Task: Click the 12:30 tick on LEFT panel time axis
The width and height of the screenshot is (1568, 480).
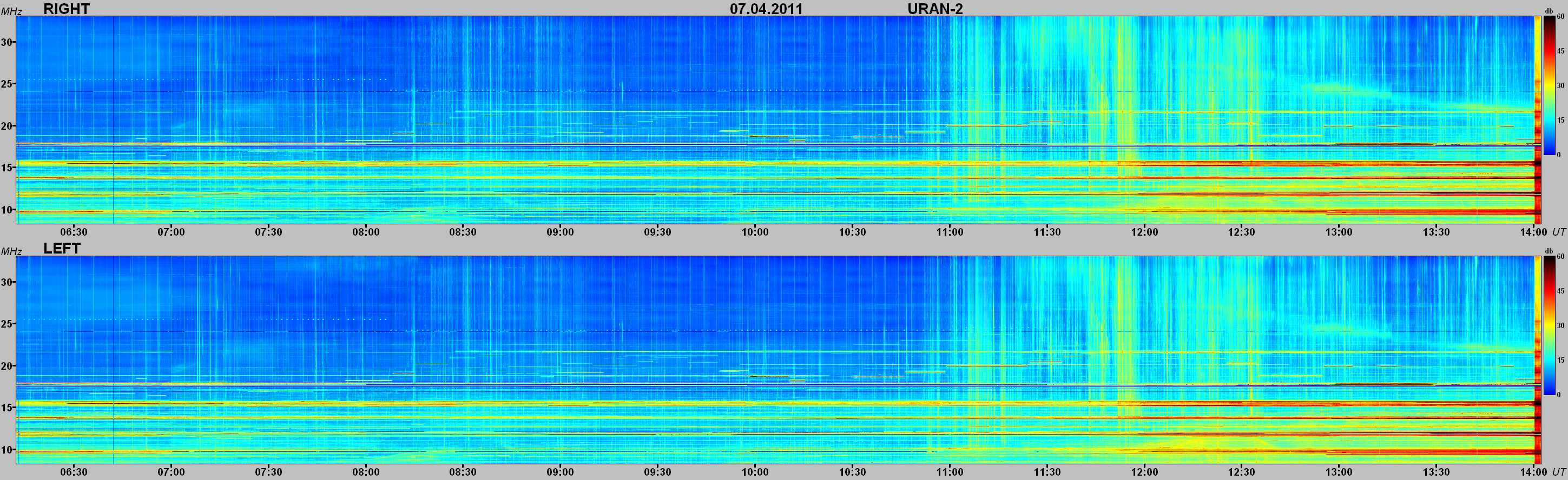Action: (1242, 471)
